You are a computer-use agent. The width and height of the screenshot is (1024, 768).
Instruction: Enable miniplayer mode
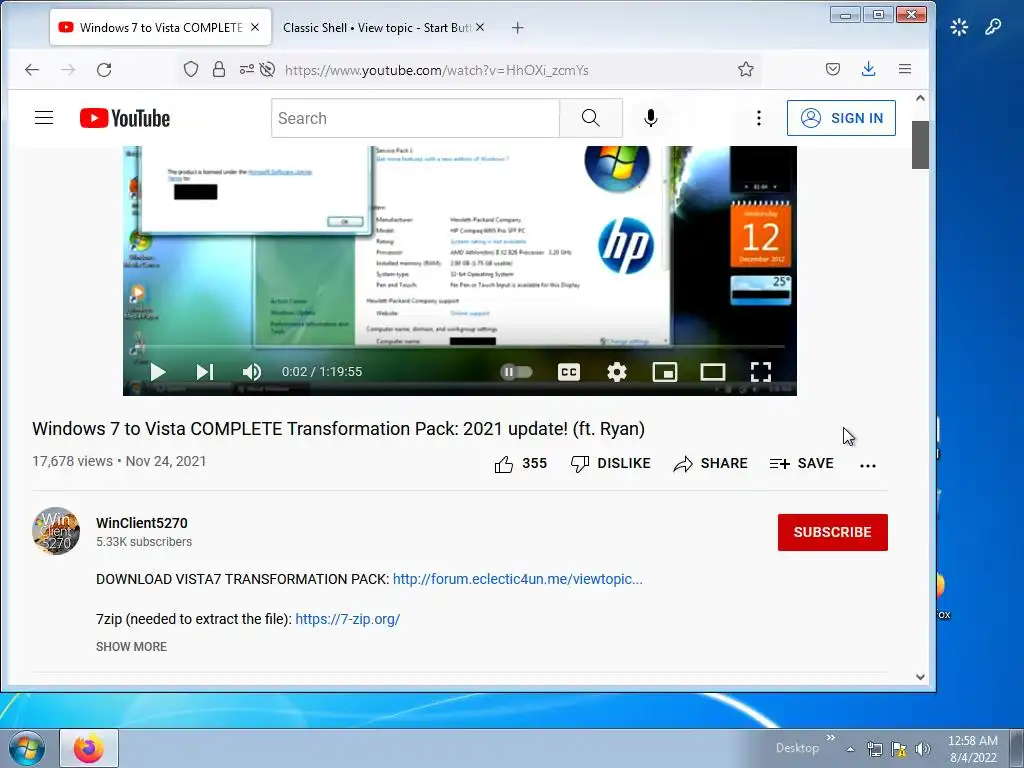tap(665, 372)
